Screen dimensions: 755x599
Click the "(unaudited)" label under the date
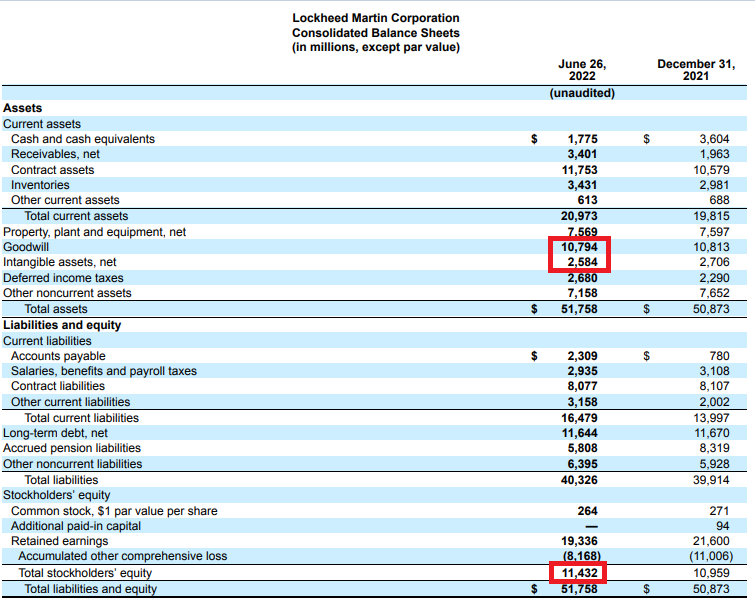582,93
